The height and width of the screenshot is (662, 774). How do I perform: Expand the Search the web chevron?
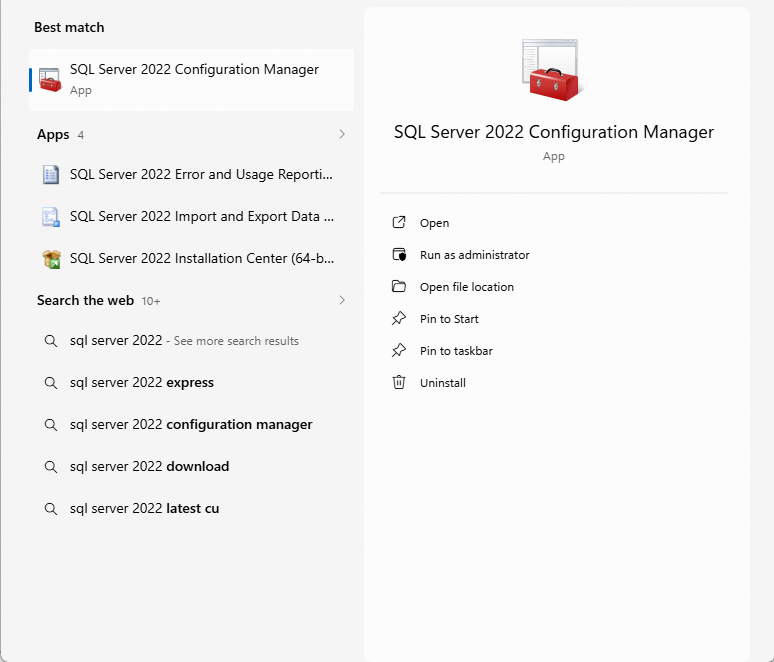342,300
